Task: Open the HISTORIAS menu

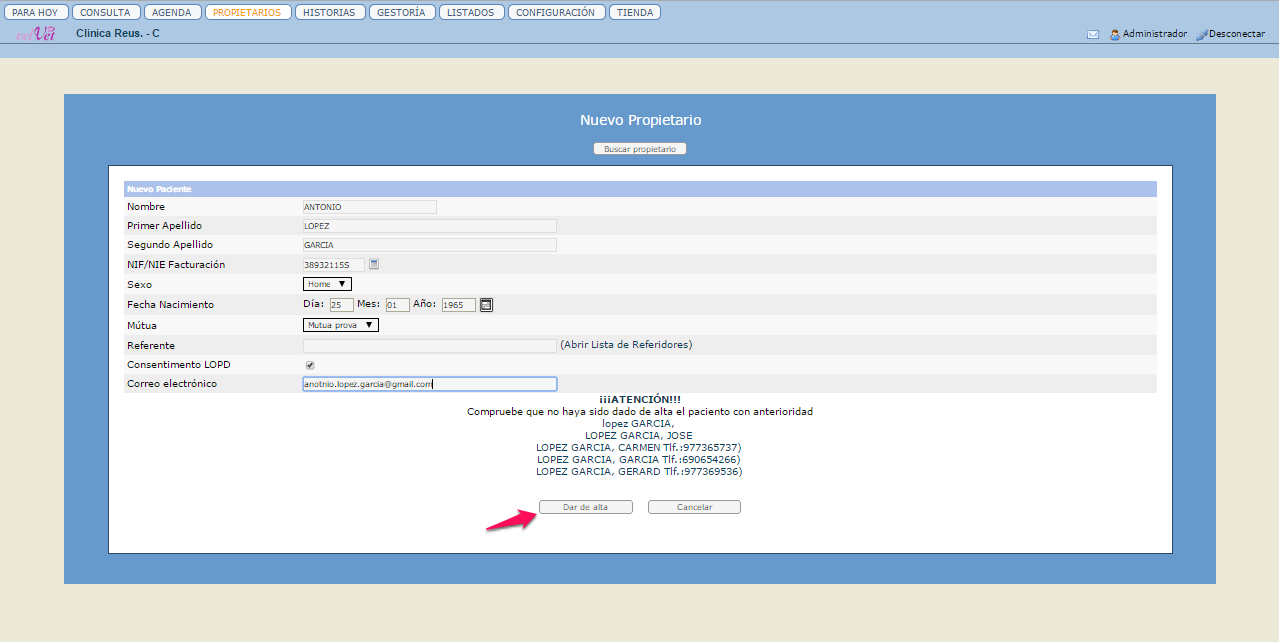Action: coord(330,13)
